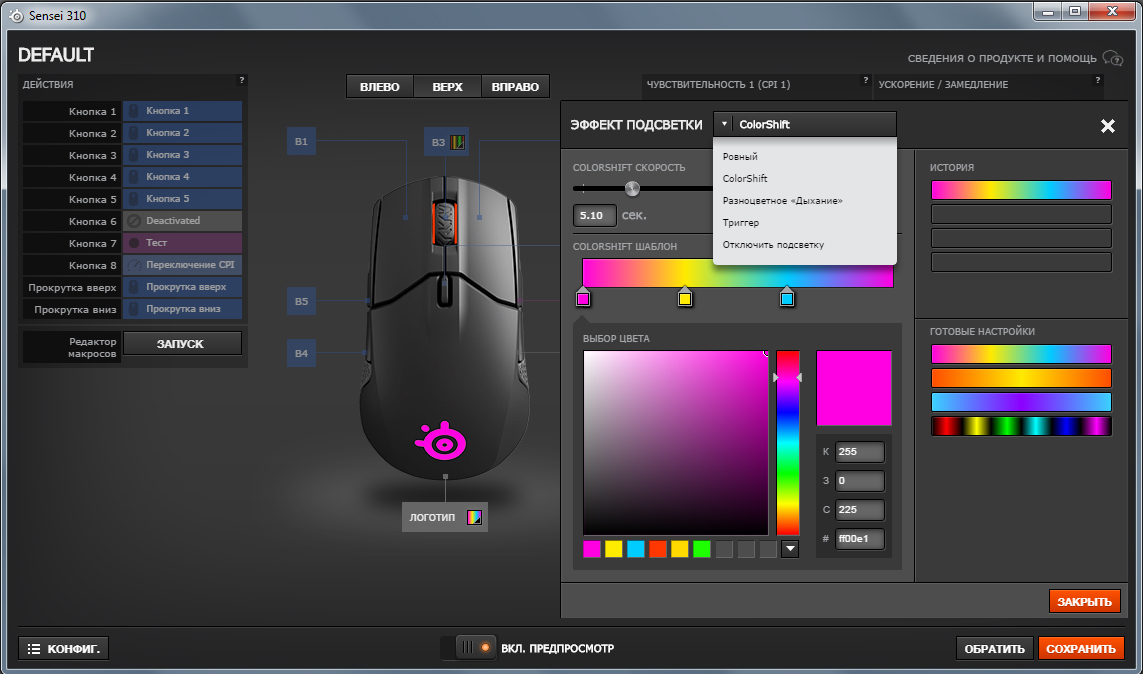
Task: Open the Кнопка 6 Deactivated action selector
Action: (x=182, y=221)
